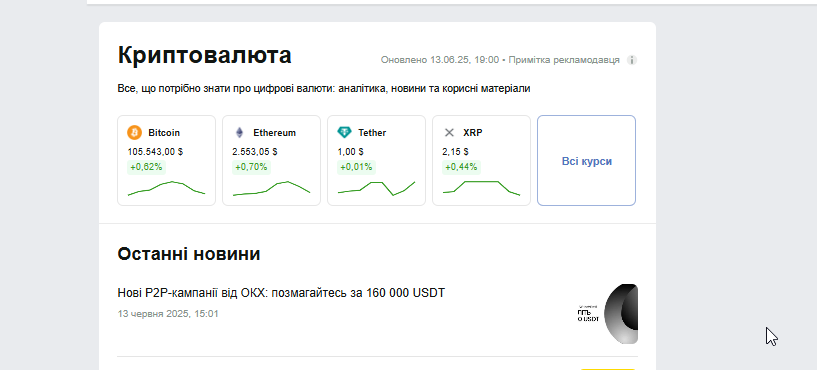Click the orange Bitcoin logo icon

(134, 132)
